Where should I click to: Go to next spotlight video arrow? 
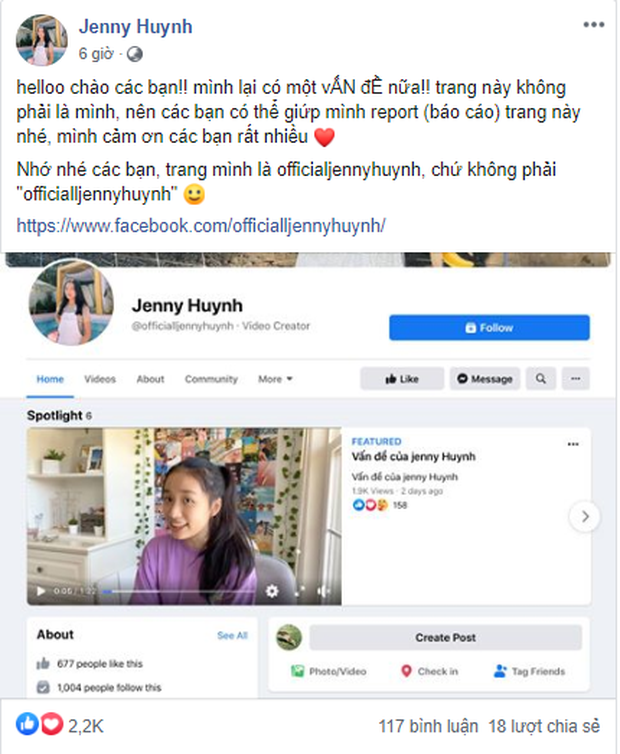point(585,516)
